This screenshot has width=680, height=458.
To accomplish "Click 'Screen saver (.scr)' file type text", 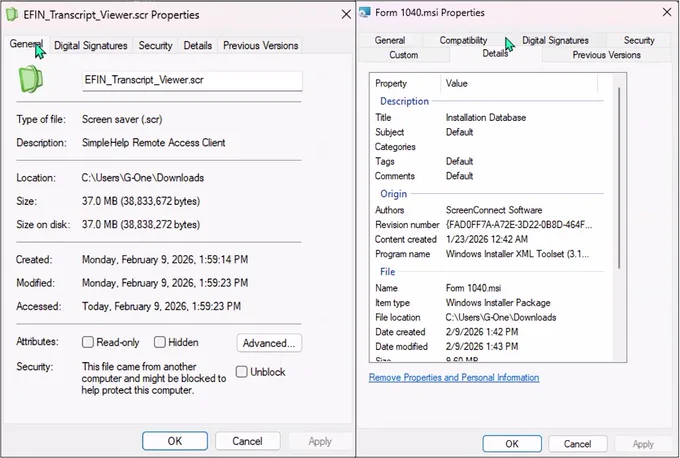I will 122,119.
